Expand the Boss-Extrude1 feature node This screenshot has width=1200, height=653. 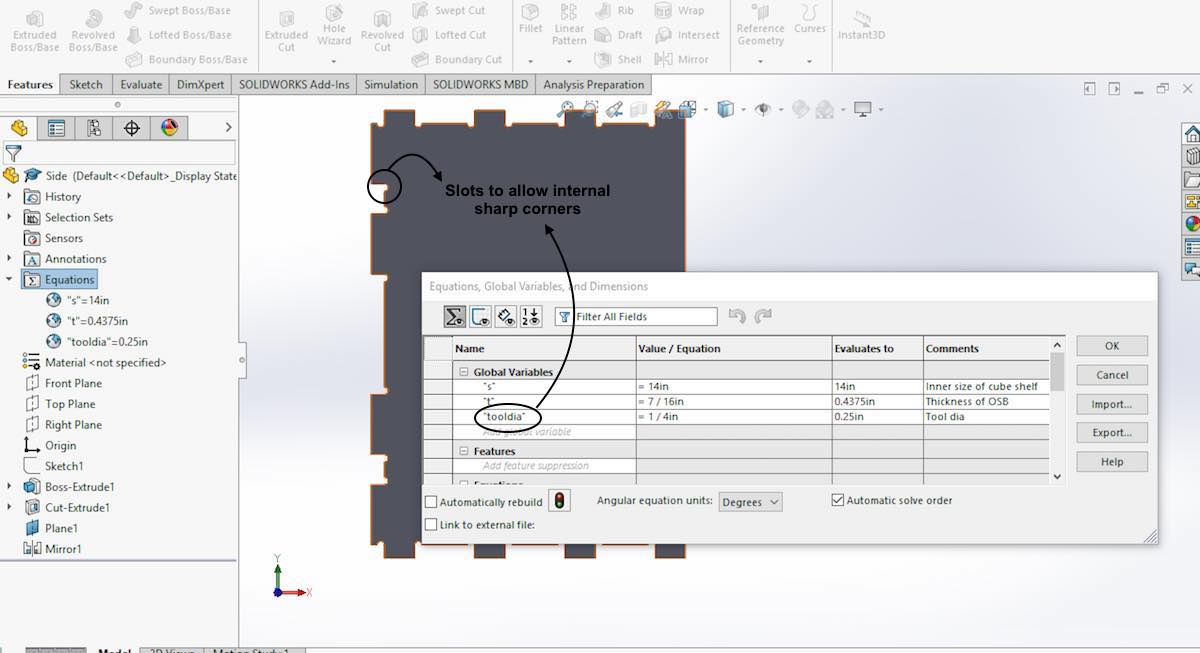tap(11, 487)
